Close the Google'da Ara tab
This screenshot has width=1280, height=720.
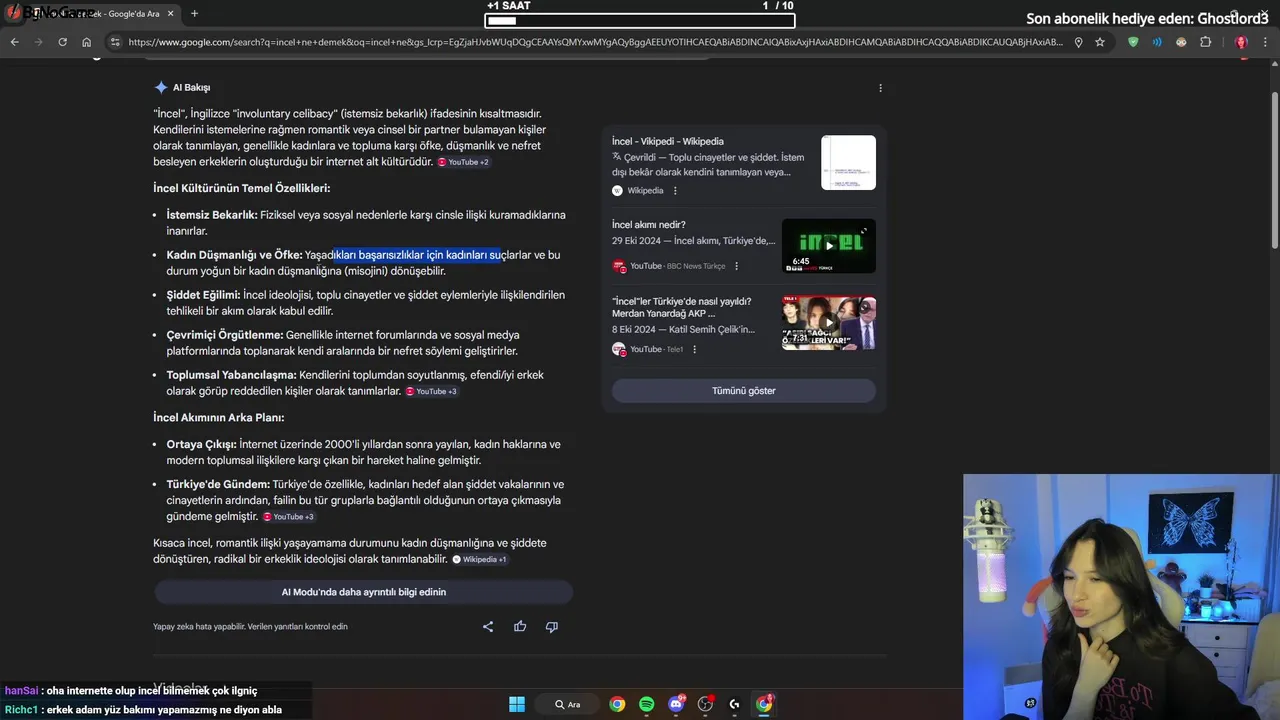(x=171, y=14)
